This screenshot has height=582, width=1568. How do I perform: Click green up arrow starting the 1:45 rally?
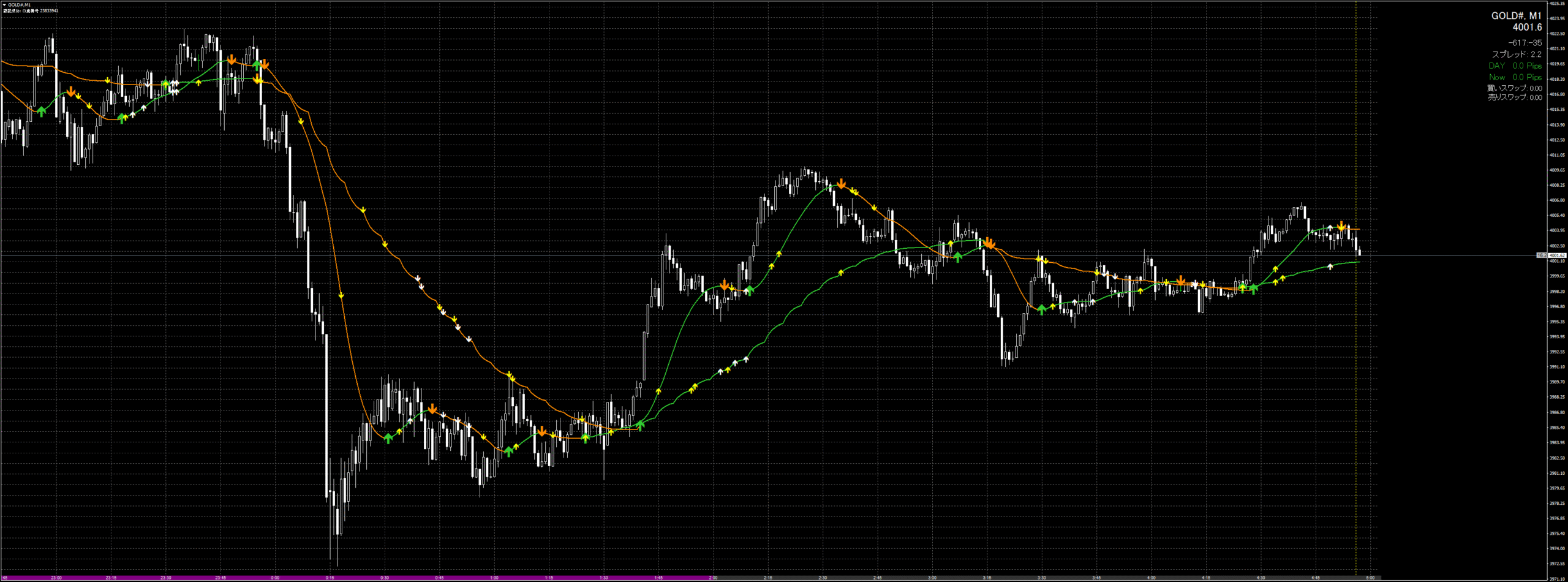click(640, 425)
